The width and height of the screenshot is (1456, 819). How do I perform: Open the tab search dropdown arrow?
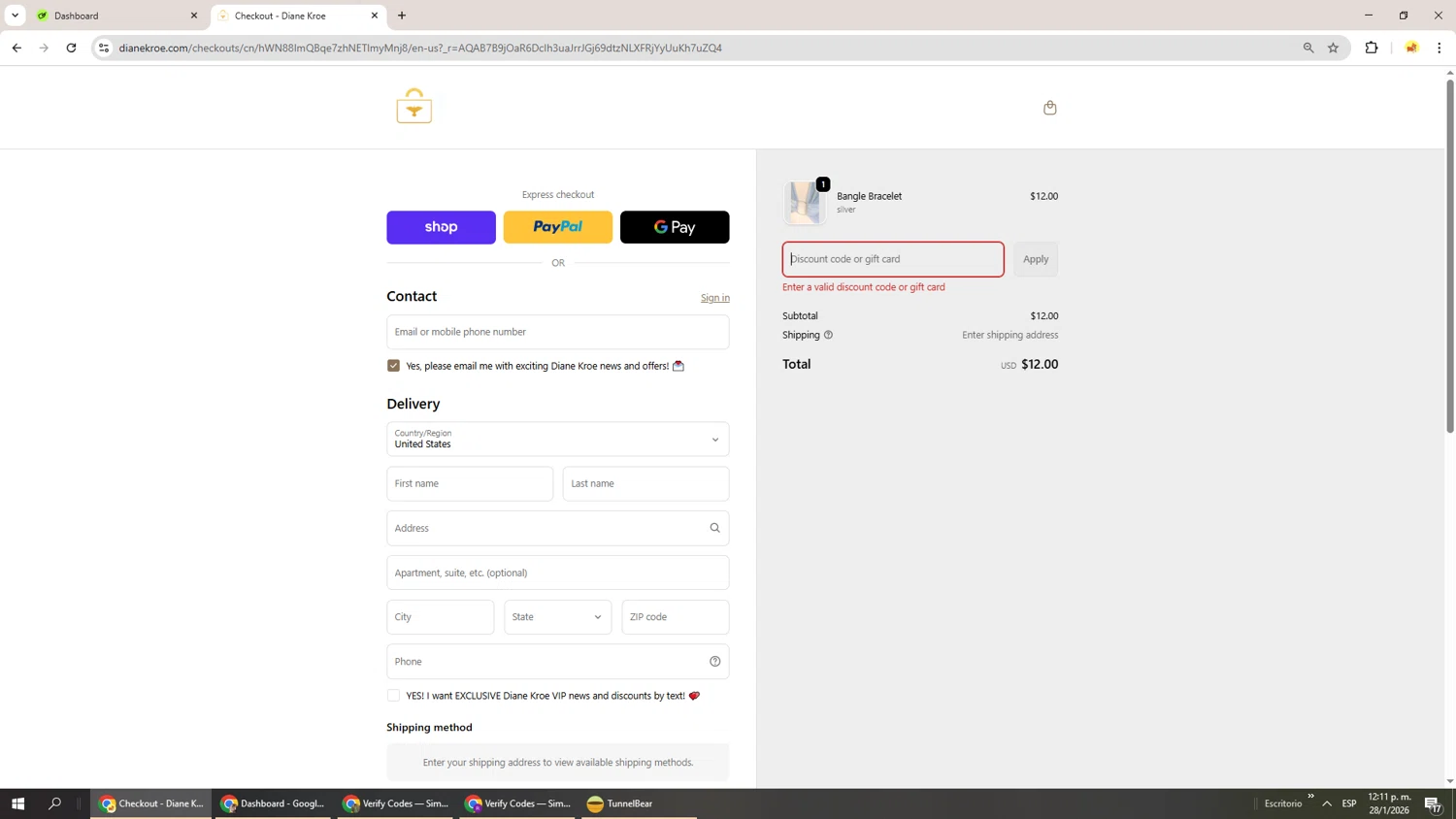point(15,16)
